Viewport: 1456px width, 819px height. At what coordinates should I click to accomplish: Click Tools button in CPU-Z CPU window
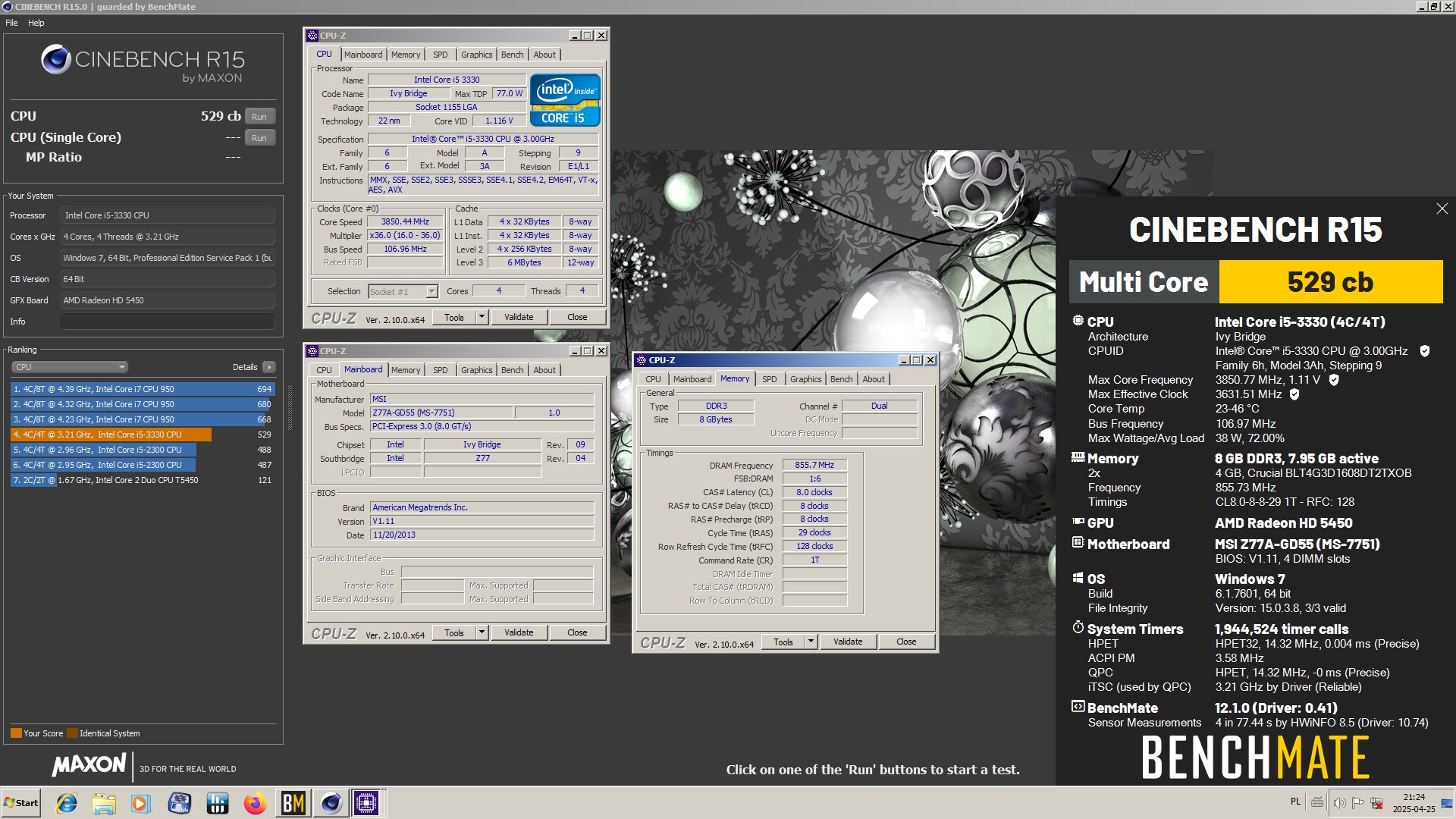pos(454,317)
